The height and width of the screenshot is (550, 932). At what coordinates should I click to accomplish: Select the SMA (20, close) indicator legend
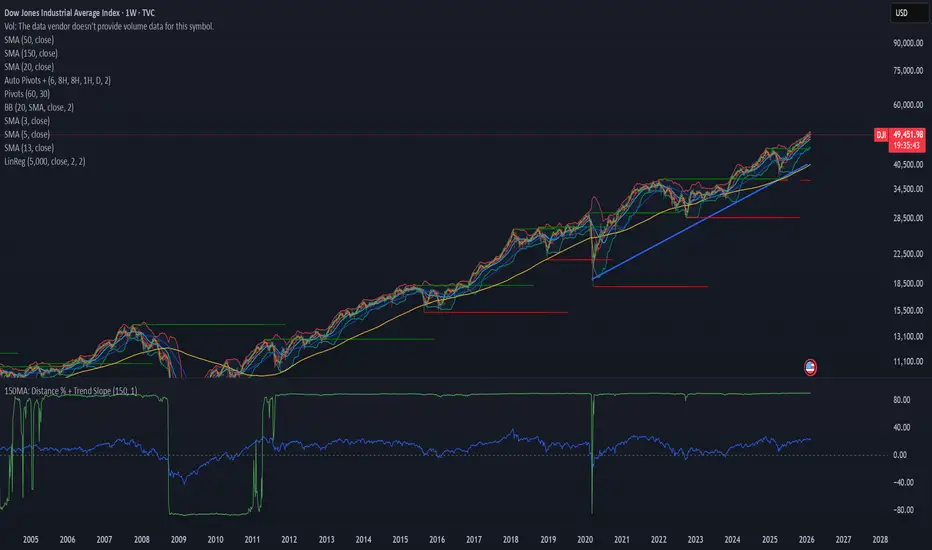pyautogui.click(x=29, y=67)
